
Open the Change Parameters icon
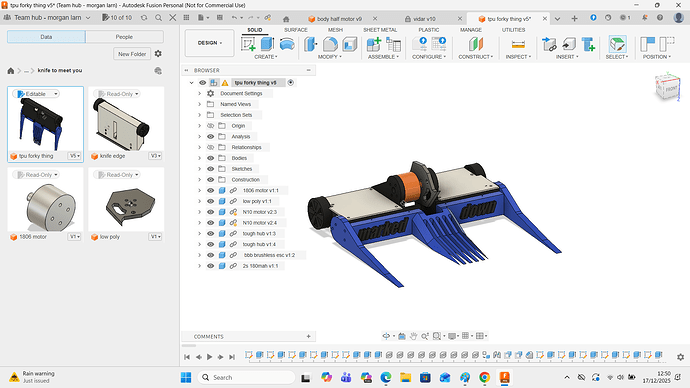[x=419, y=44]
